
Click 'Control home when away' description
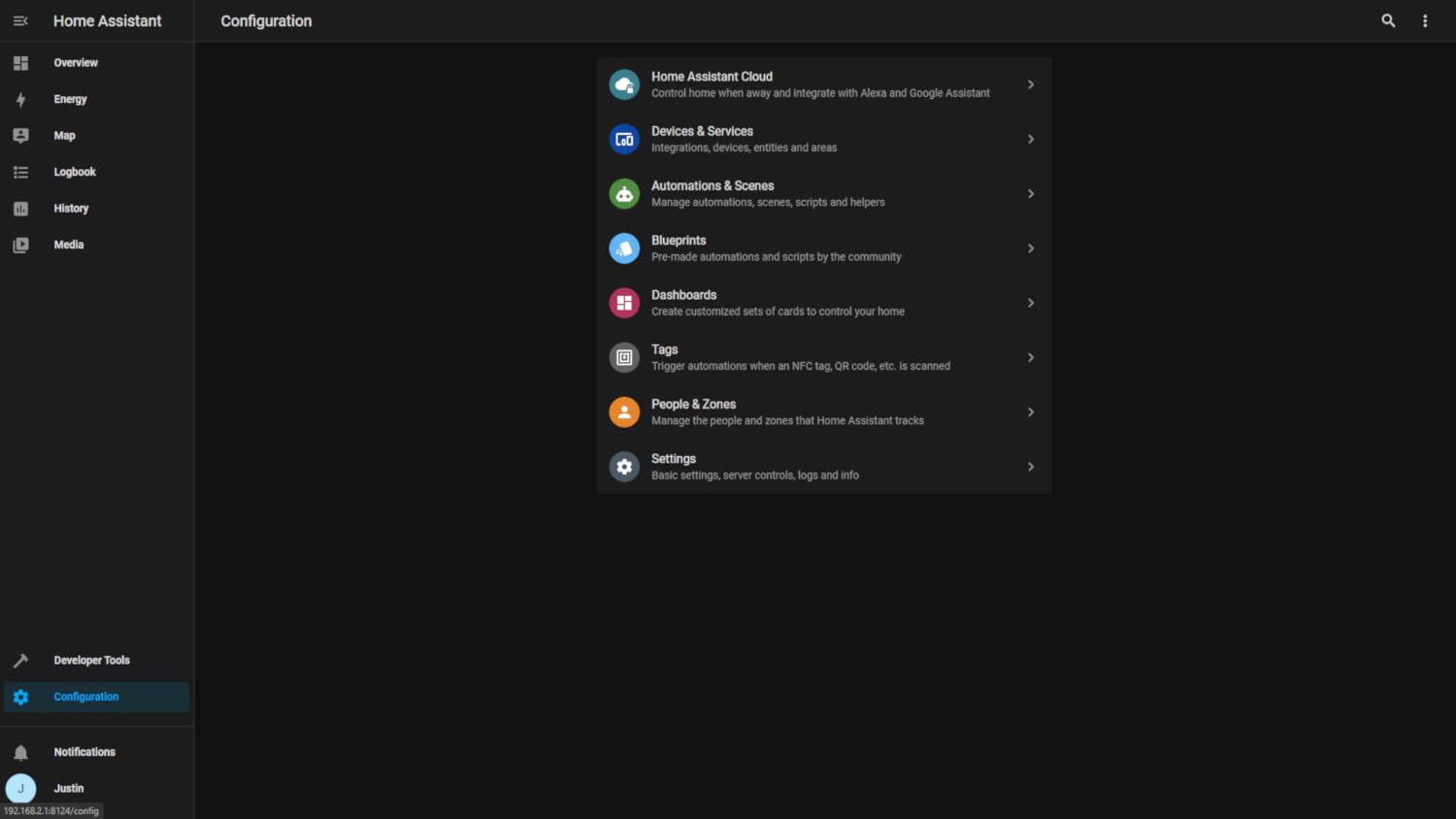(x=820, y=93)
